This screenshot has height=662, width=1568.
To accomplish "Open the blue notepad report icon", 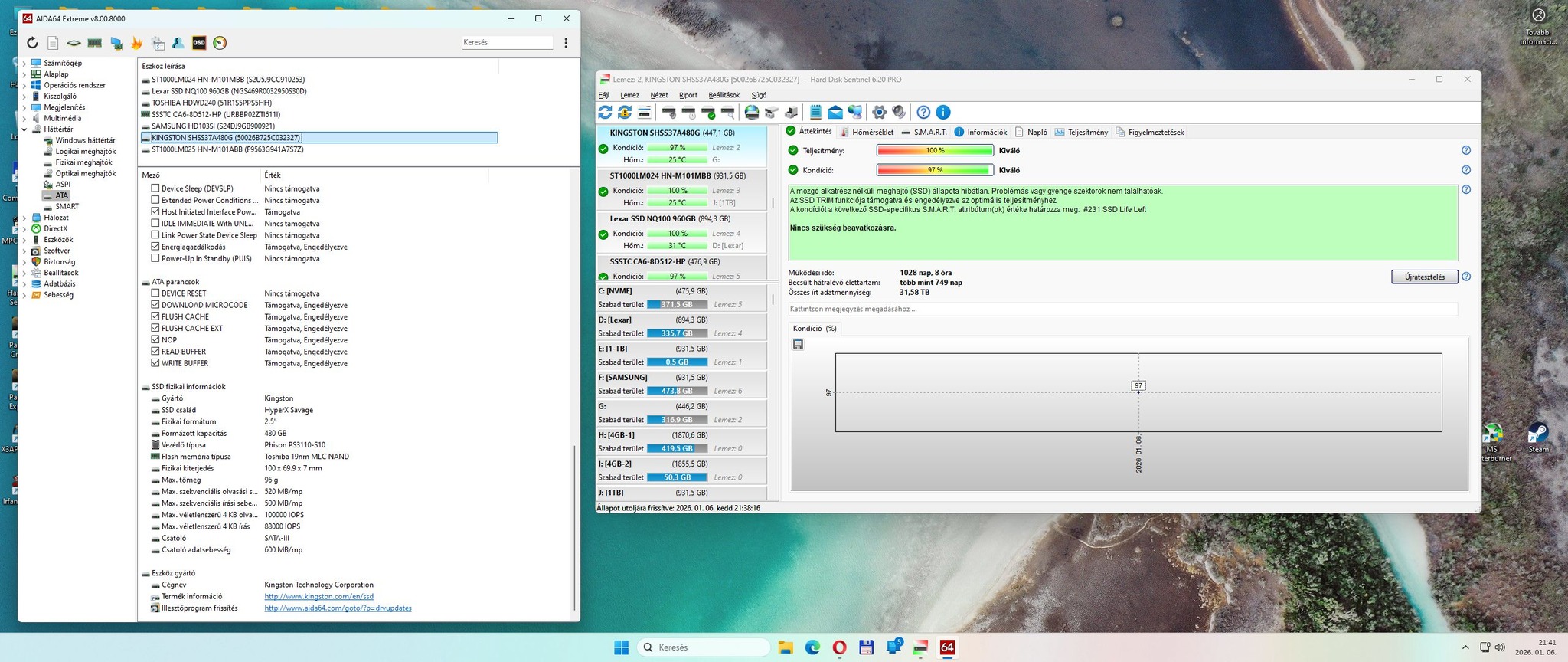I will (815, 113).
